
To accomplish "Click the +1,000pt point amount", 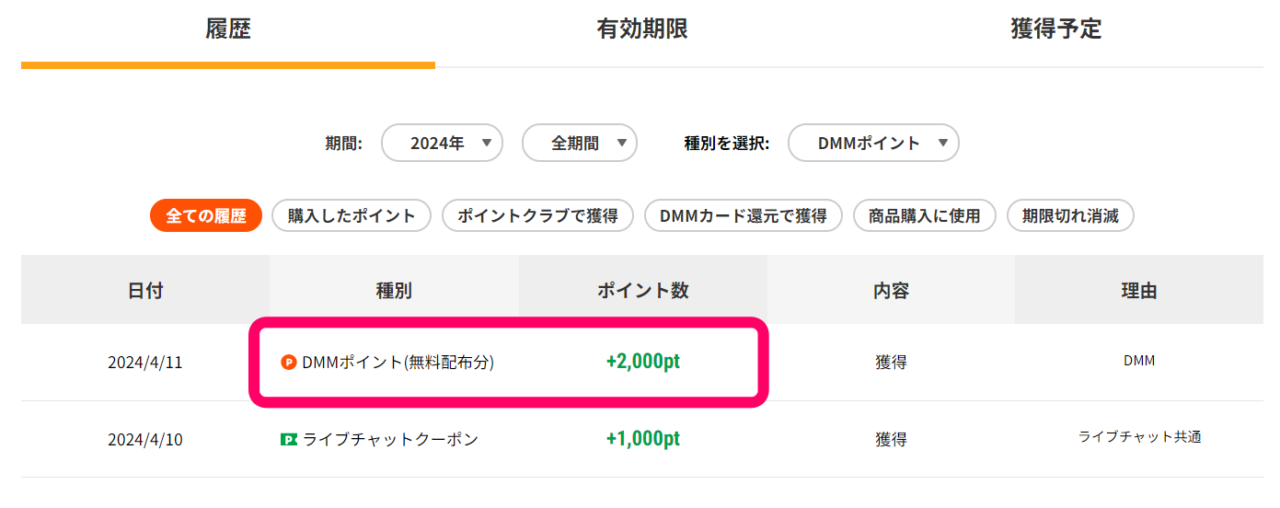I will [642, 439].
